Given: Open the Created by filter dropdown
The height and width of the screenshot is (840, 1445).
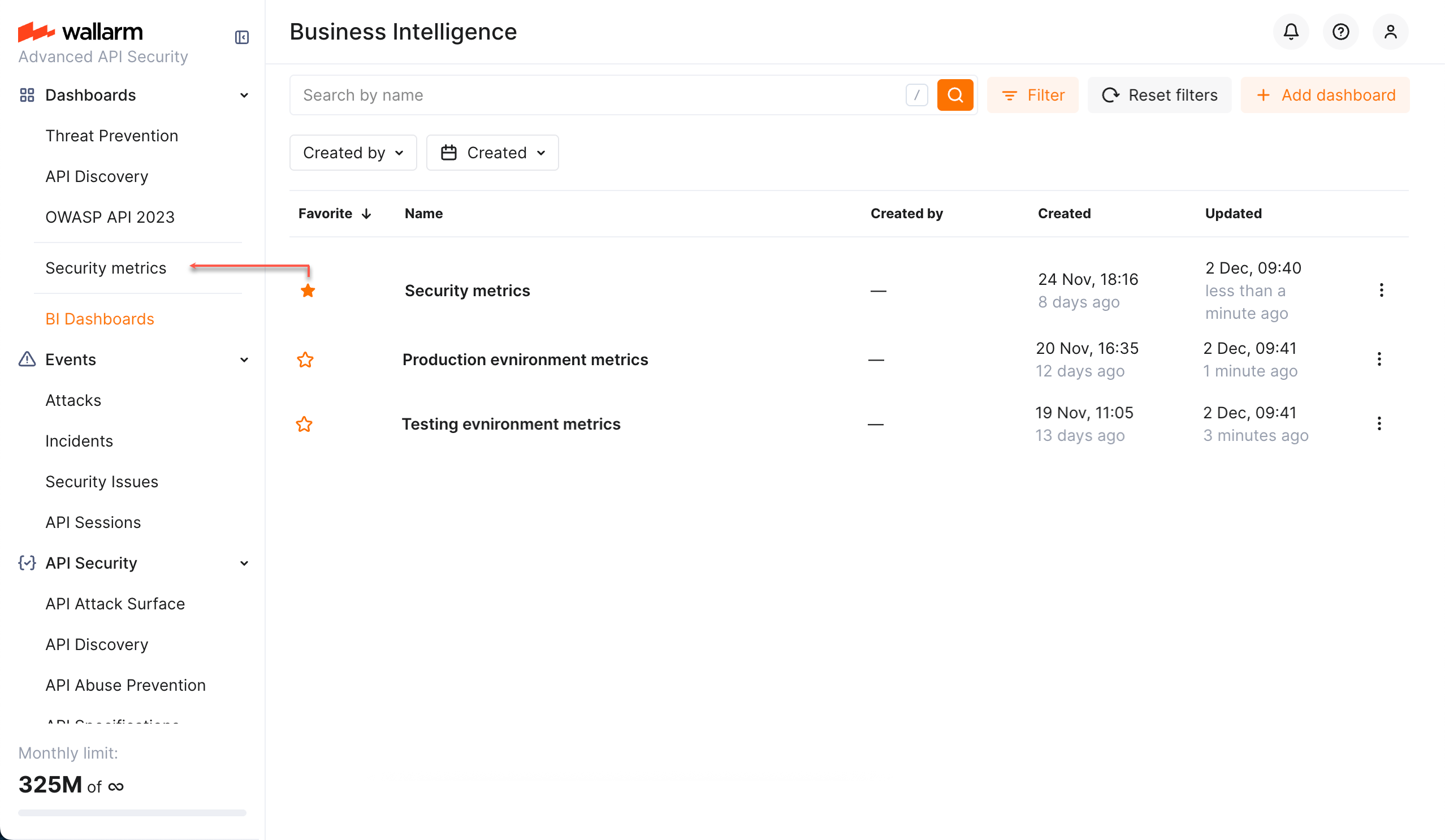Looking at the screenshot, I should pyautogui.click(x=353, y=153).
